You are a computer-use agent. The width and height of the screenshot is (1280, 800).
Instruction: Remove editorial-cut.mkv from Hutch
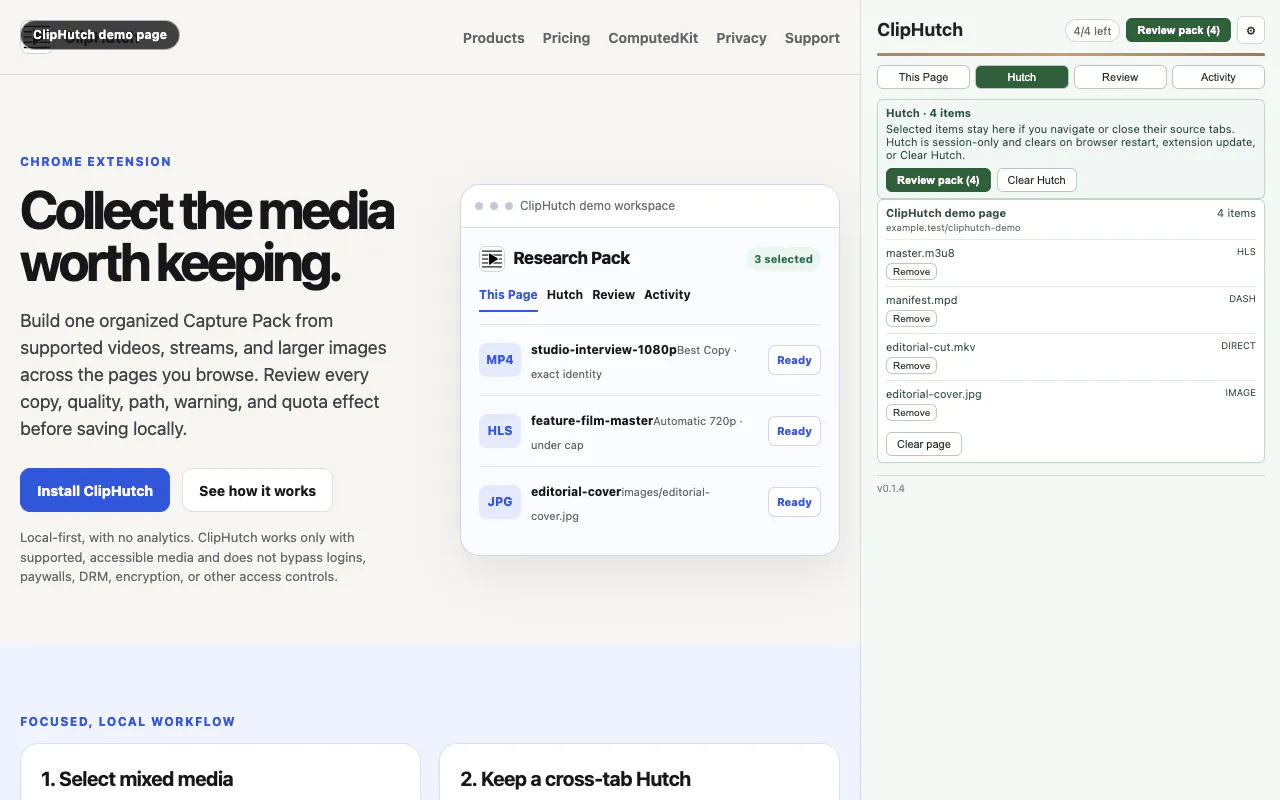911,366
